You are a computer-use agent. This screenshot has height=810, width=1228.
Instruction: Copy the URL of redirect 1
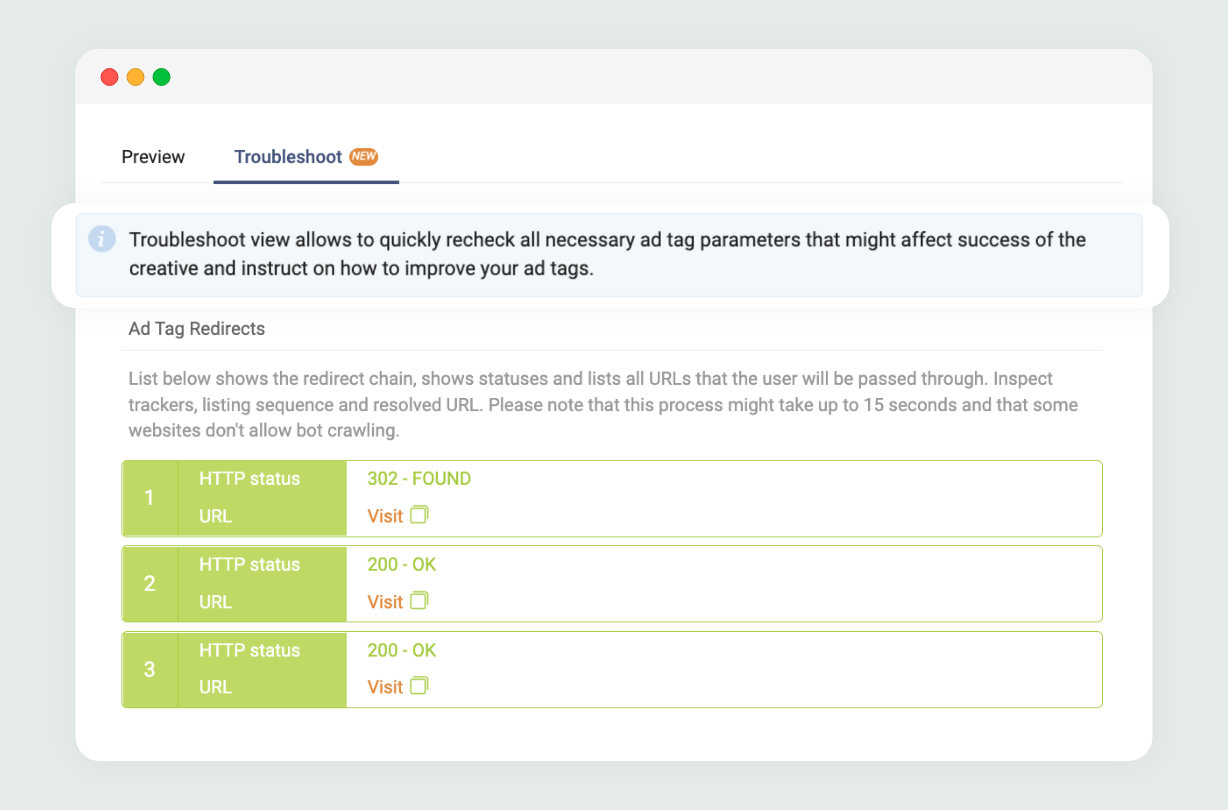(419, 515)
